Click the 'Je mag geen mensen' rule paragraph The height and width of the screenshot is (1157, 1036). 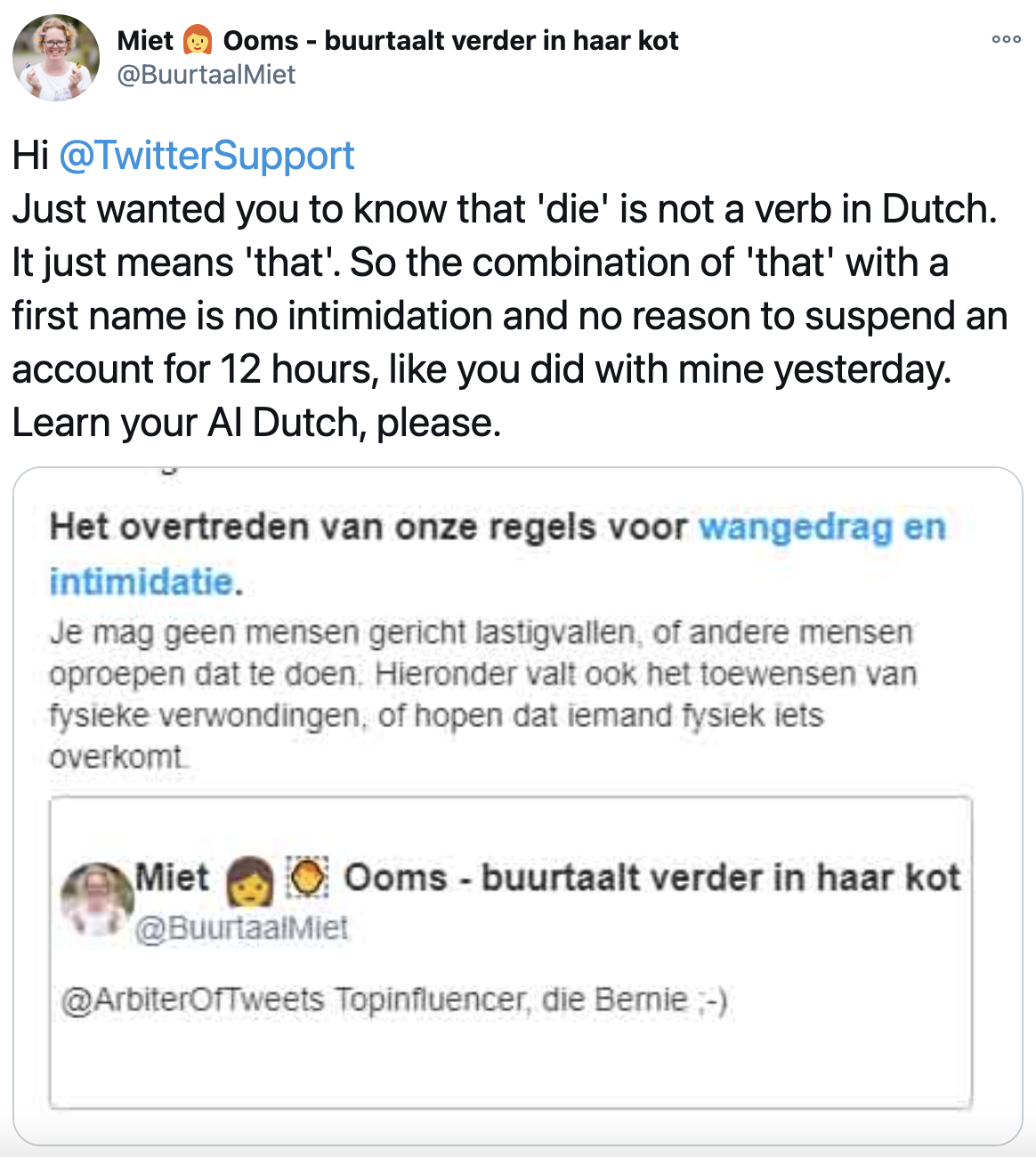(482, 695)
